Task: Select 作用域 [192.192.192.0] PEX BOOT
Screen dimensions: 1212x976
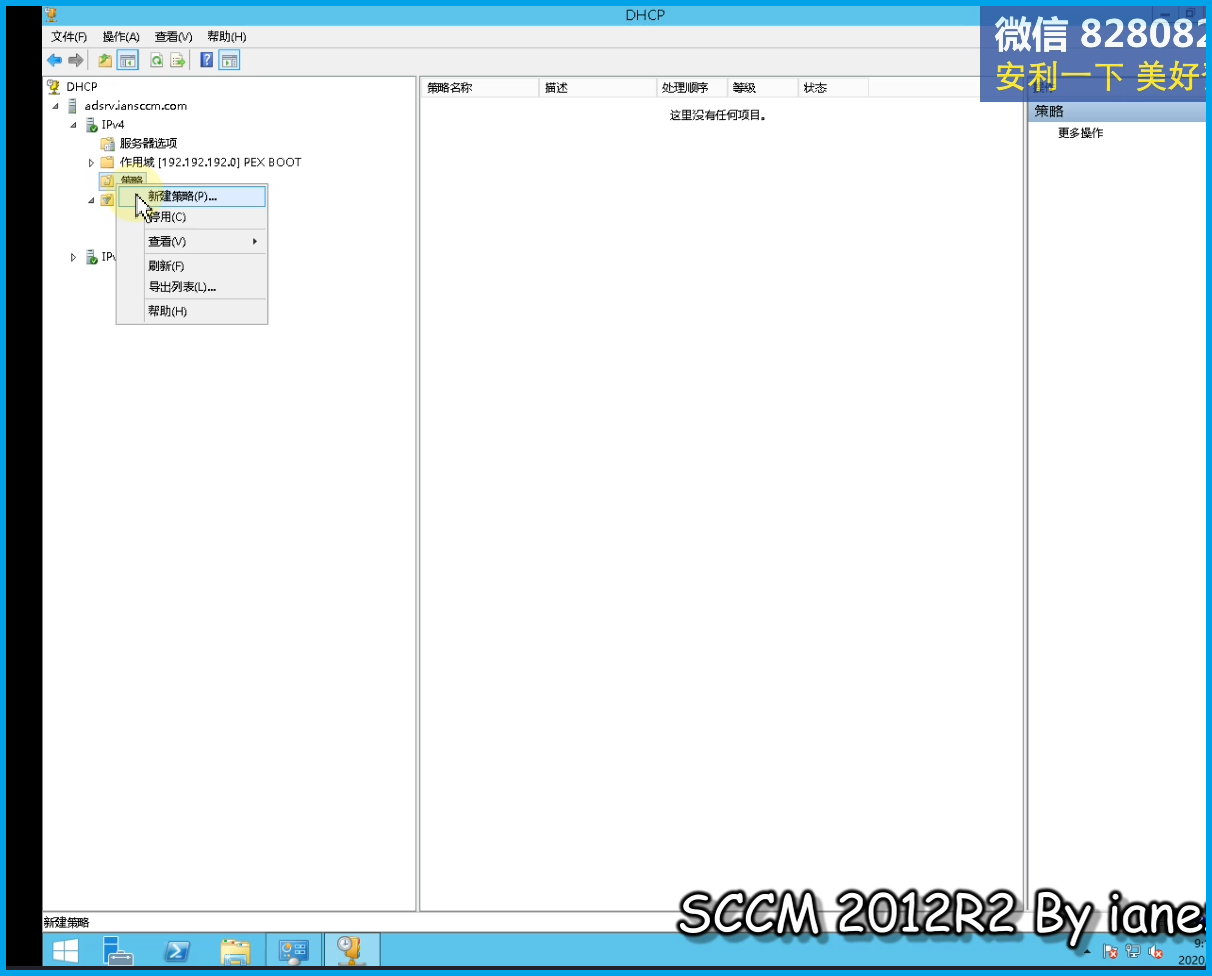Action: (210, 162)
